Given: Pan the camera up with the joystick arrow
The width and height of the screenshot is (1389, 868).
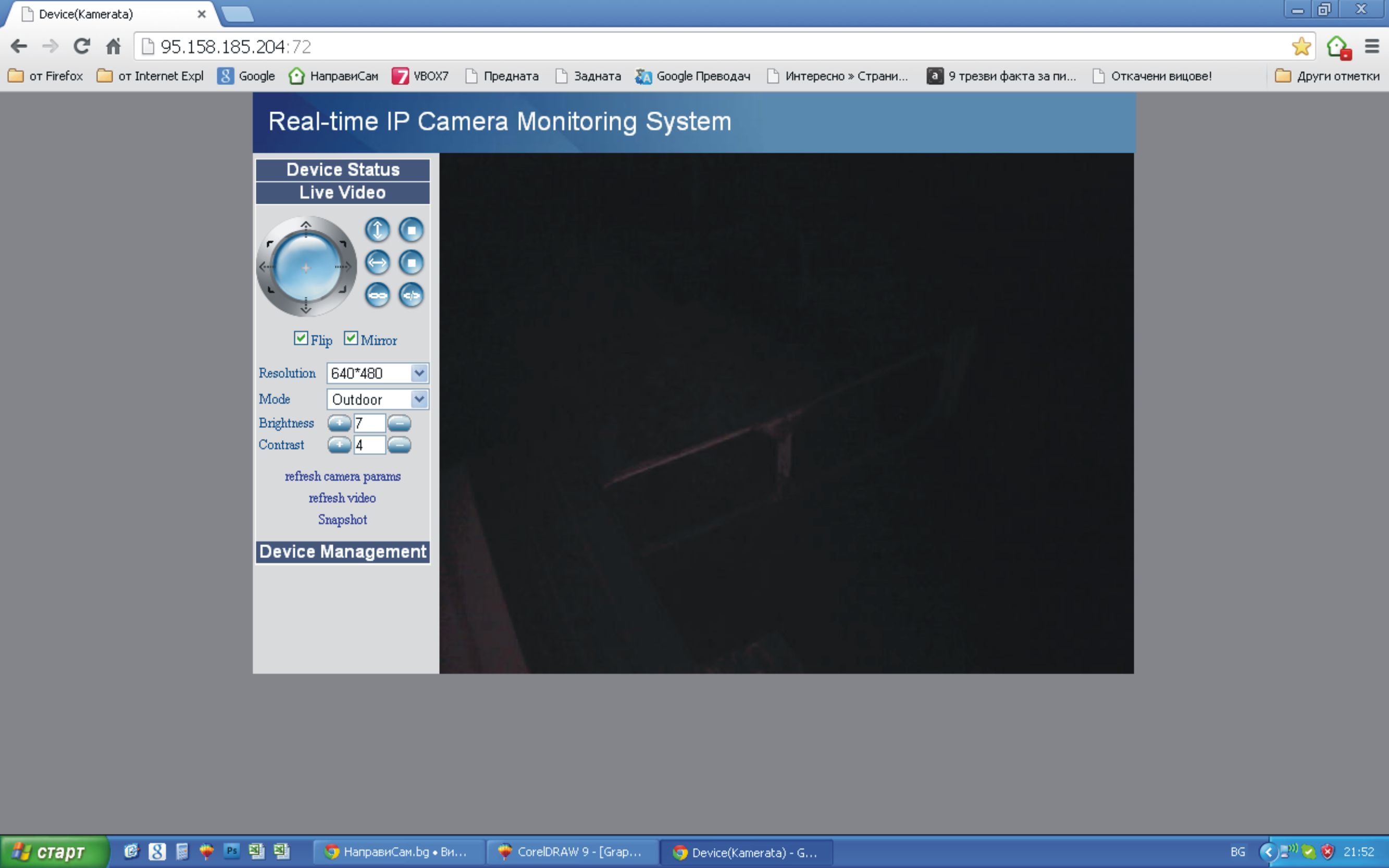Looking at the screenshot, I should coord(306,226).
